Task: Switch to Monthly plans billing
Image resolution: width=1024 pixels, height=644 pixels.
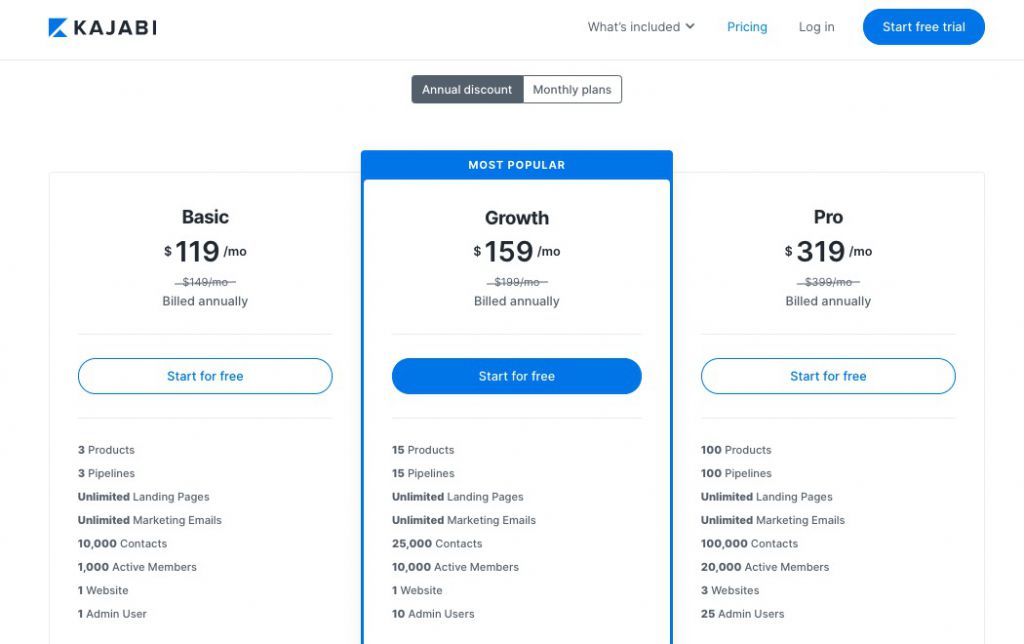Action: 572,89
